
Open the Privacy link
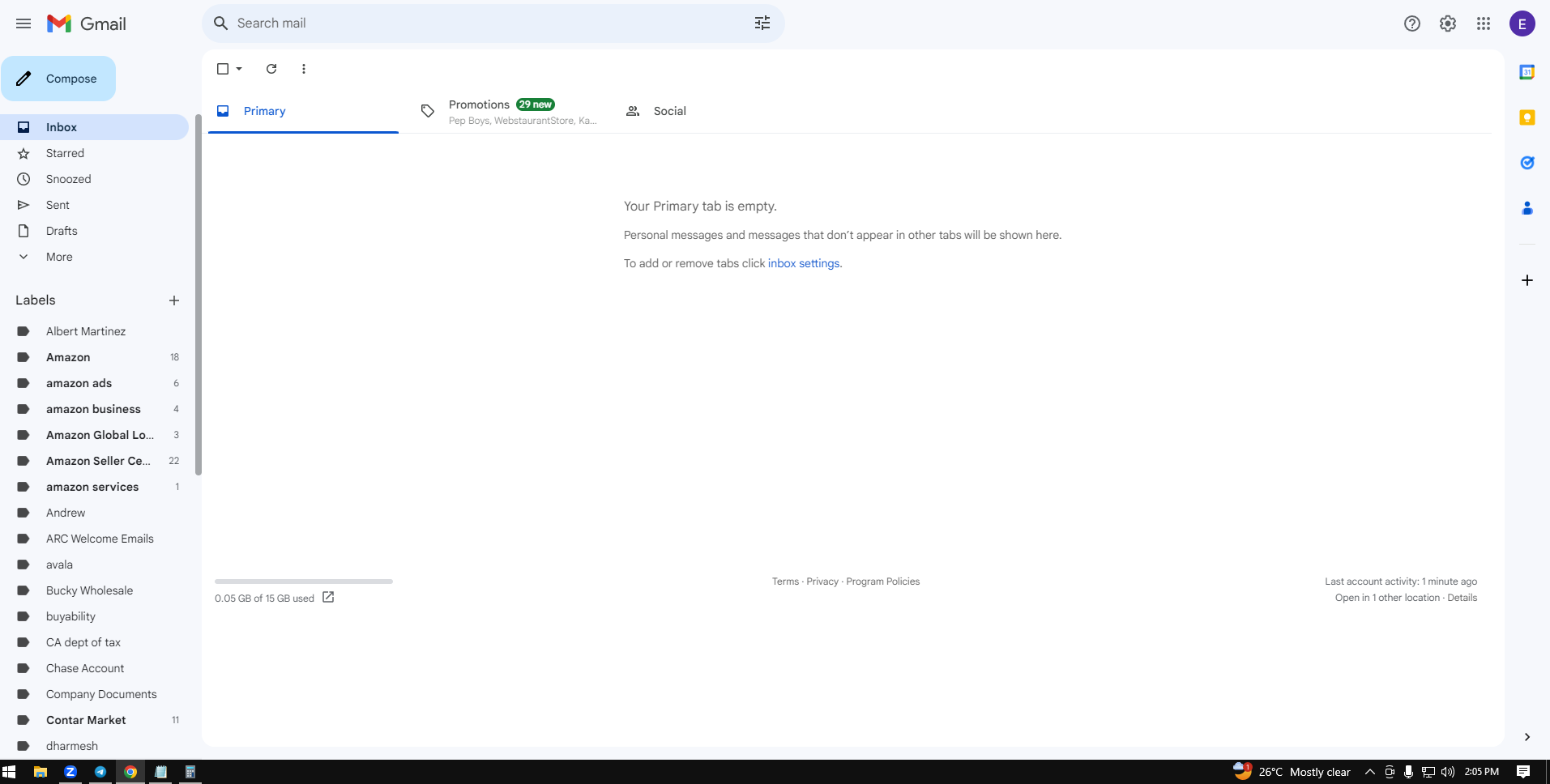(822, 582)
